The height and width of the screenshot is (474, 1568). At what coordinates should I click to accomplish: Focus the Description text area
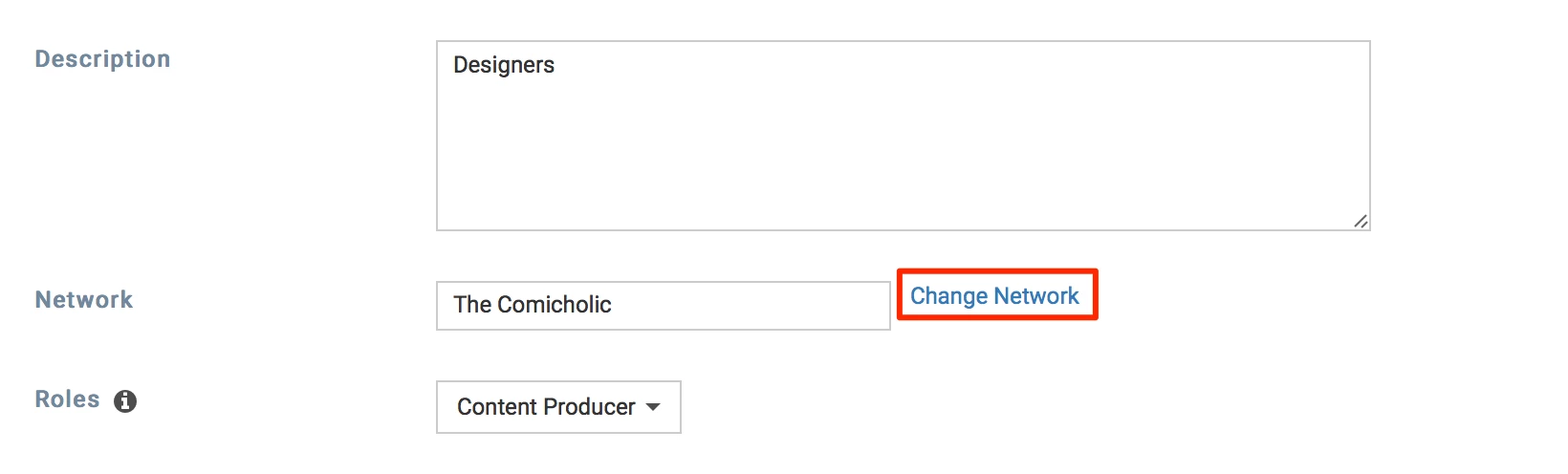(x=903, y=136)
